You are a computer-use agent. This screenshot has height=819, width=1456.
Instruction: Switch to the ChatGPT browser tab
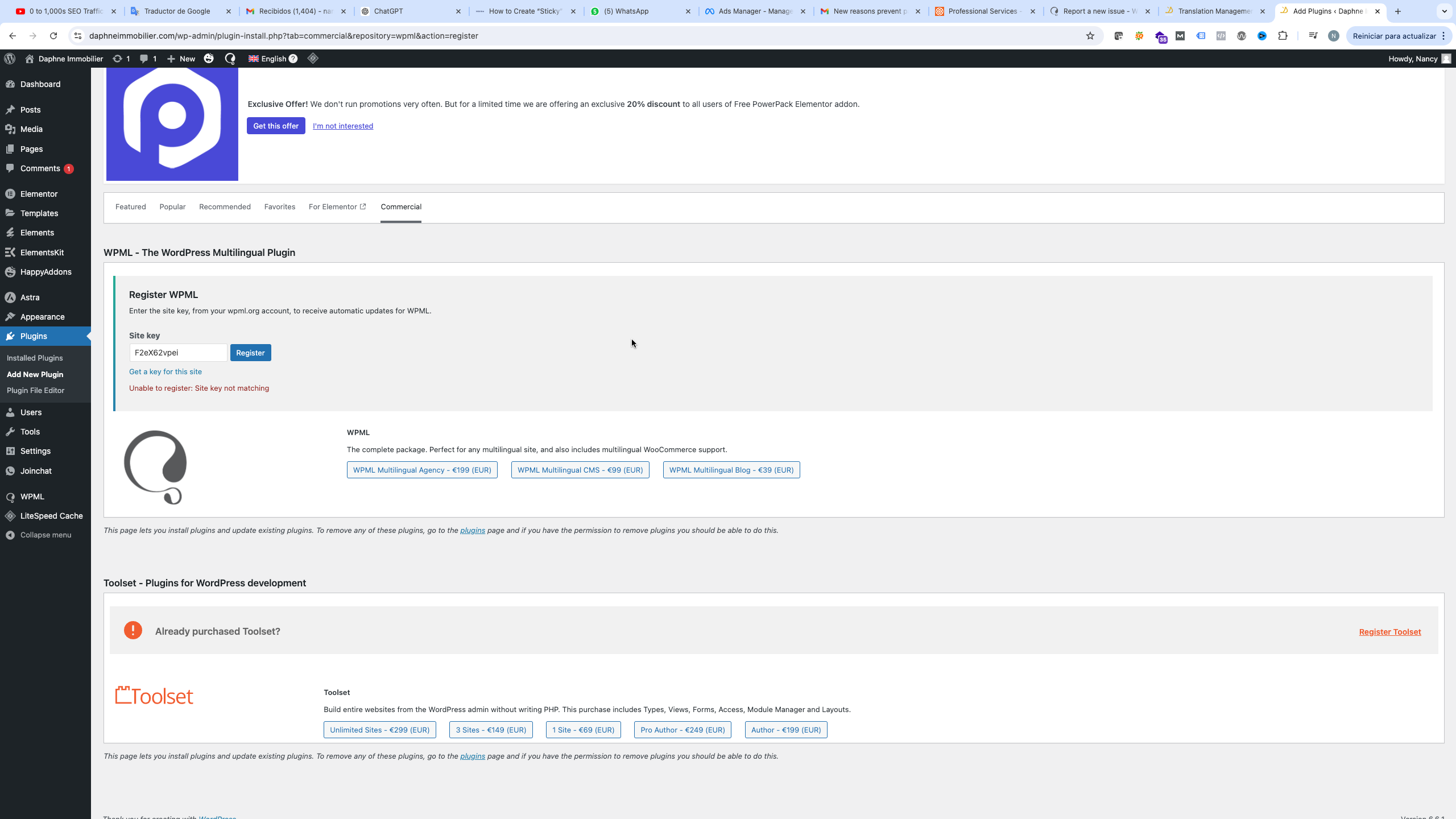point(412,11)
